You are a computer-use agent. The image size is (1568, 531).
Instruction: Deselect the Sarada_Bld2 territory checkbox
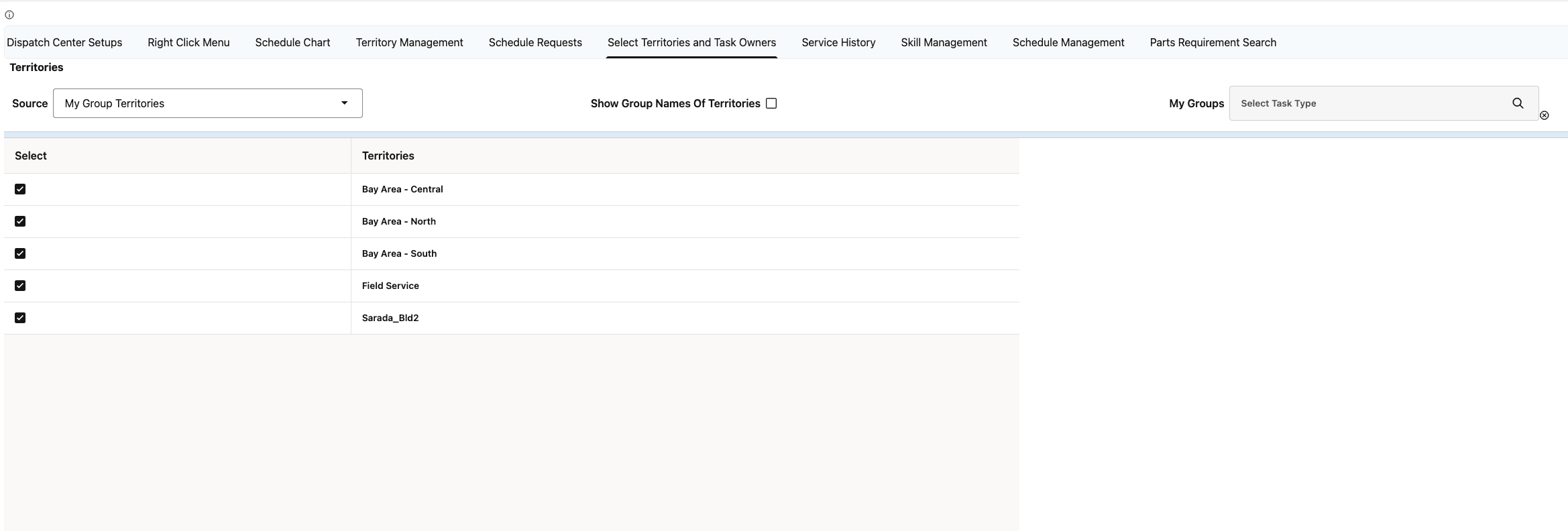(20, 318)
